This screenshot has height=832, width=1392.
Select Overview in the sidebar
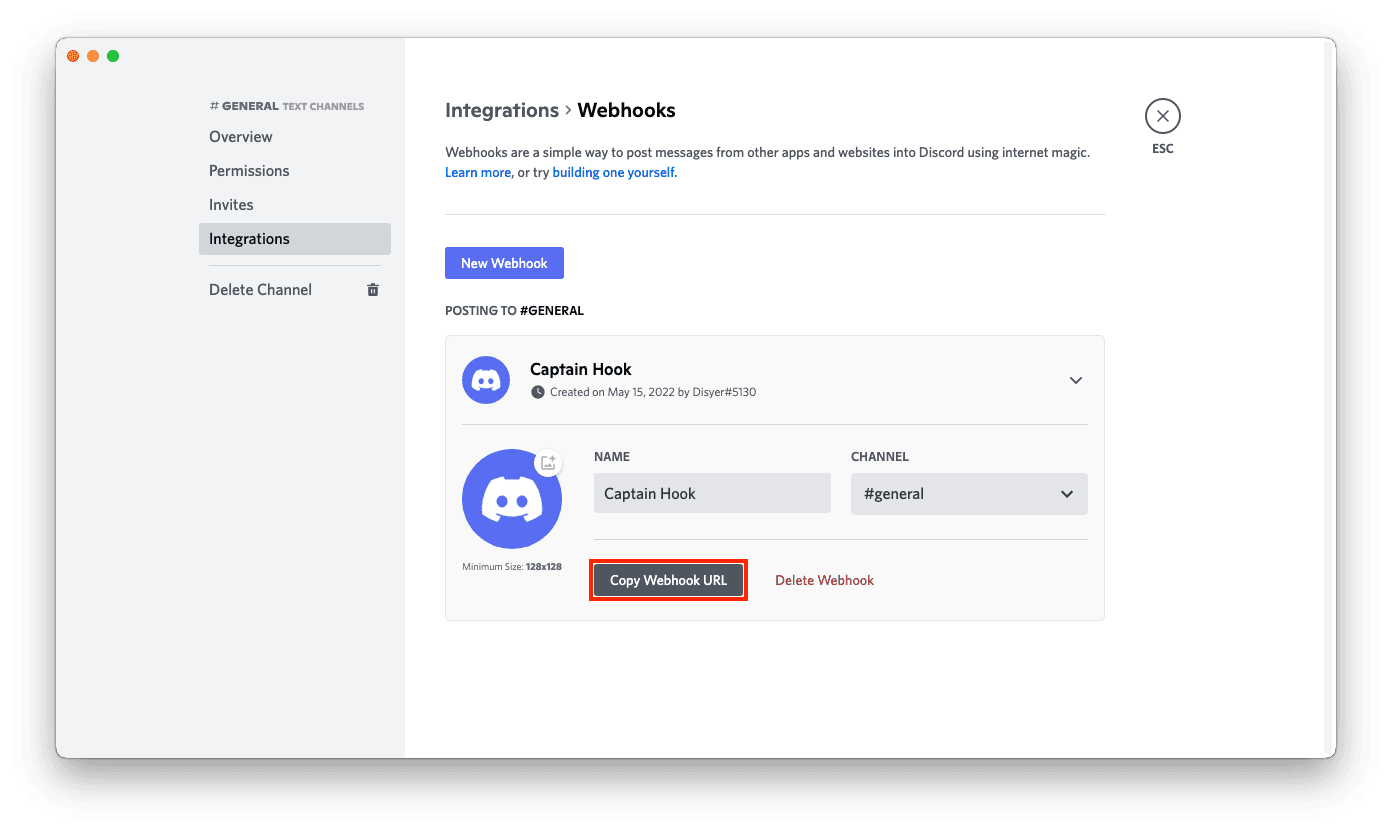[239, 136]
